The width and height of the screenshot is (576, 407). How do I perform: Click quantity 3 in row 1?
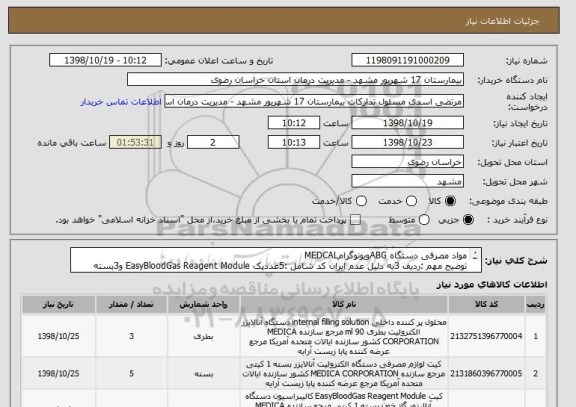click(x=132, y=336)
